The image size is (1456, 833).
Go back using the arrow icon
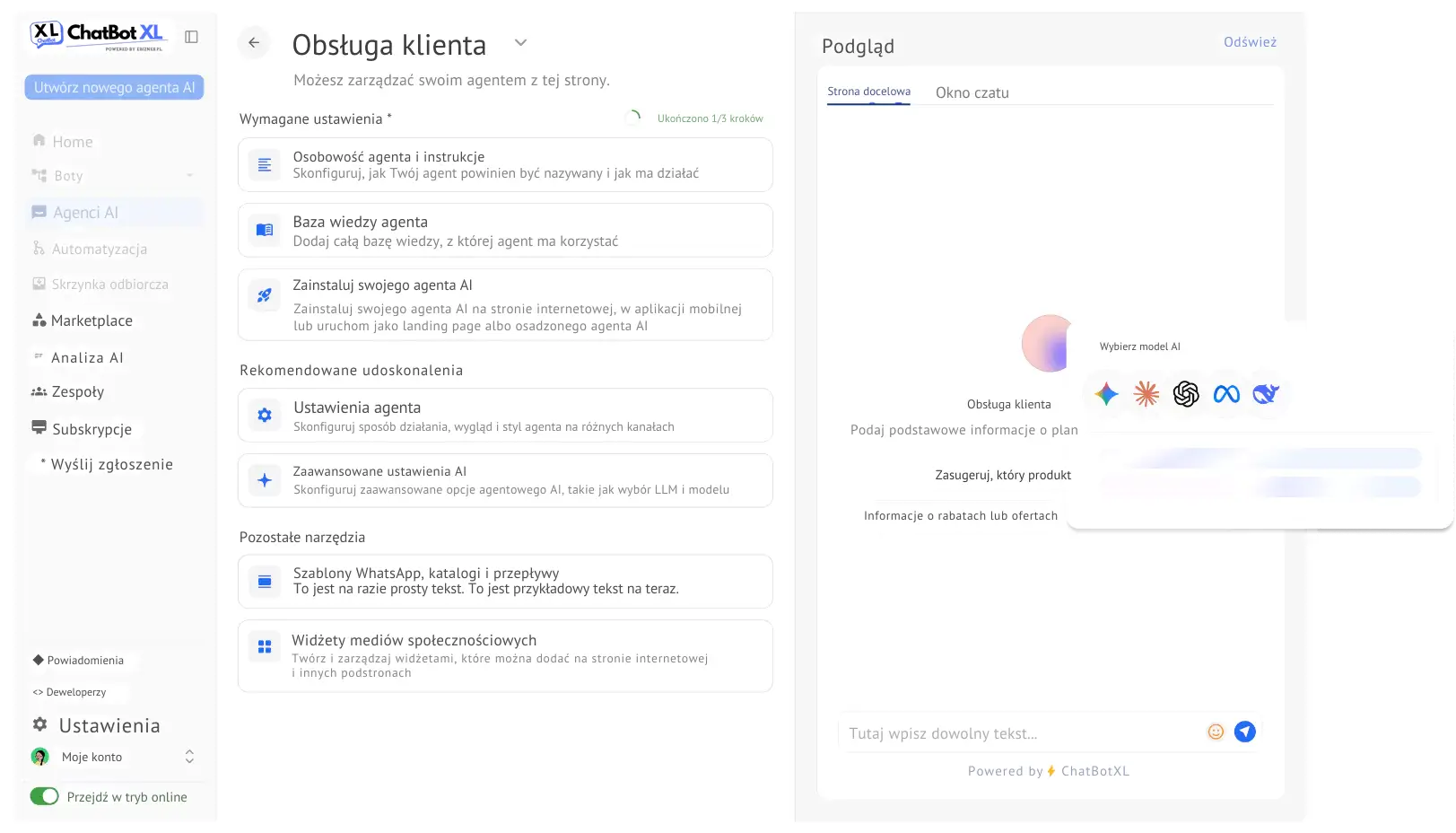tap(254, 42)
